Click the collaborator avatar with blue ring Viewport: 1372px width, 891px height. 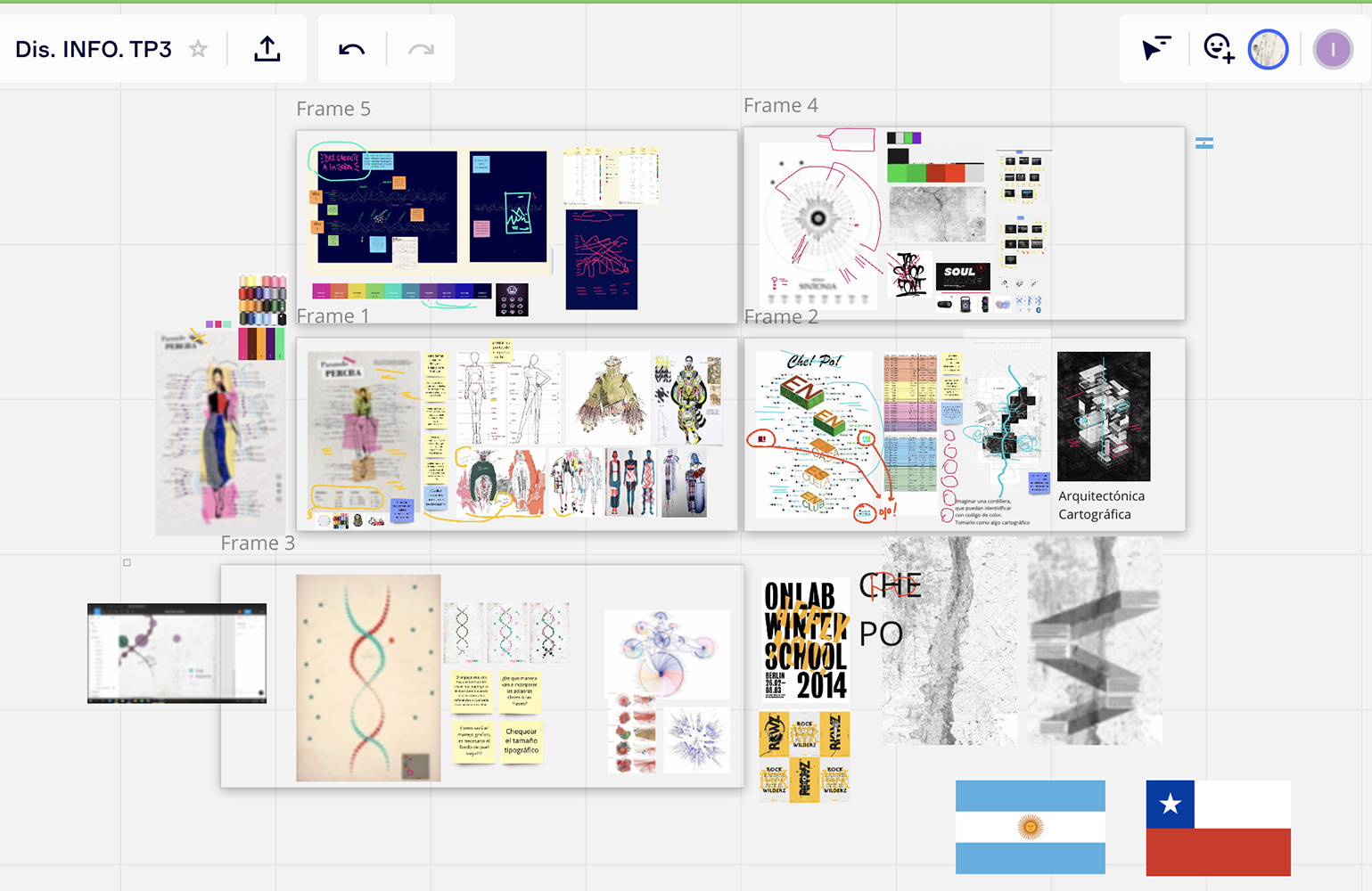click(1268, 49)
